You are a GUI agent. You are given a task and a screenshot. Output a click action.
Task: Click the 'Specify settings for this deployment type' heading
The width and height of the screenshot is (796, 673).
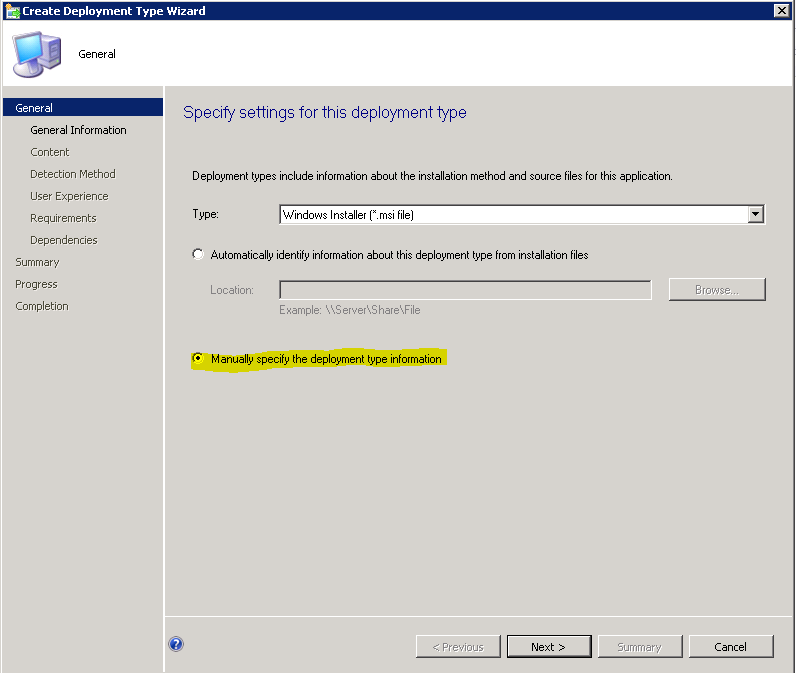pyautogui.click(x=325, y=112)
